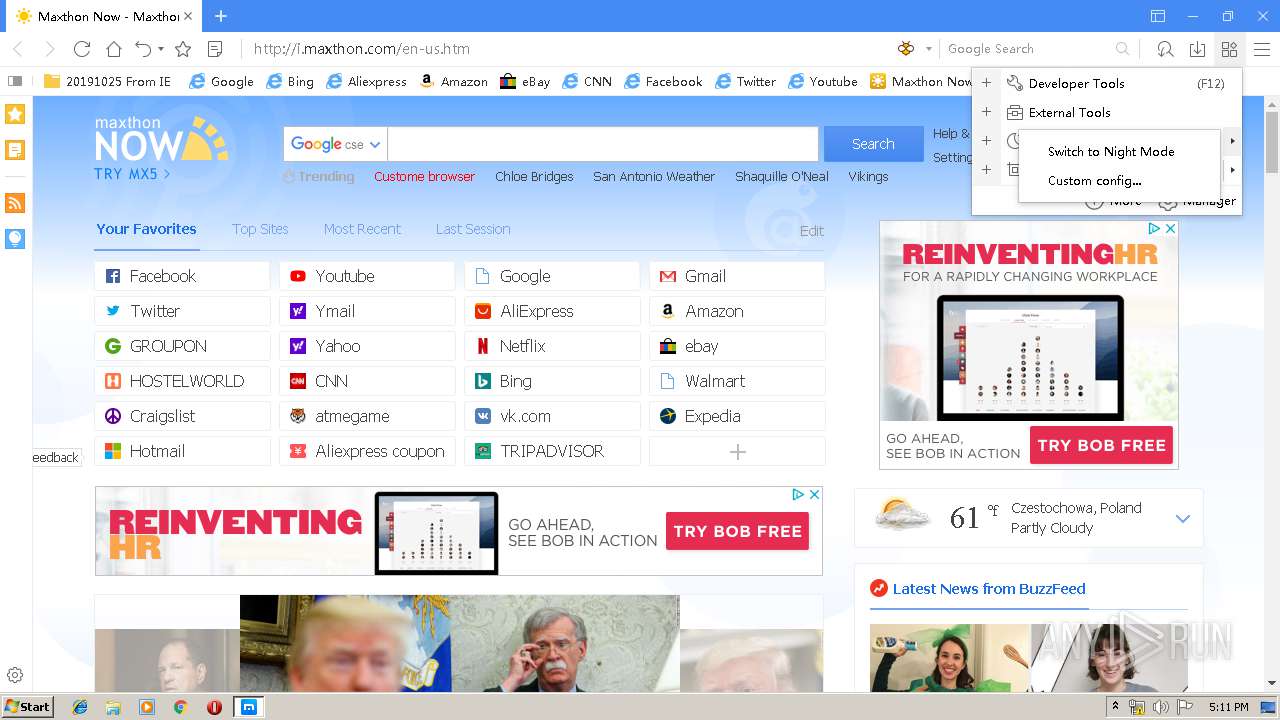Open dropdown next to the bee icon
The width and height of the screenshot is (1280, 720).
point(928,49)
